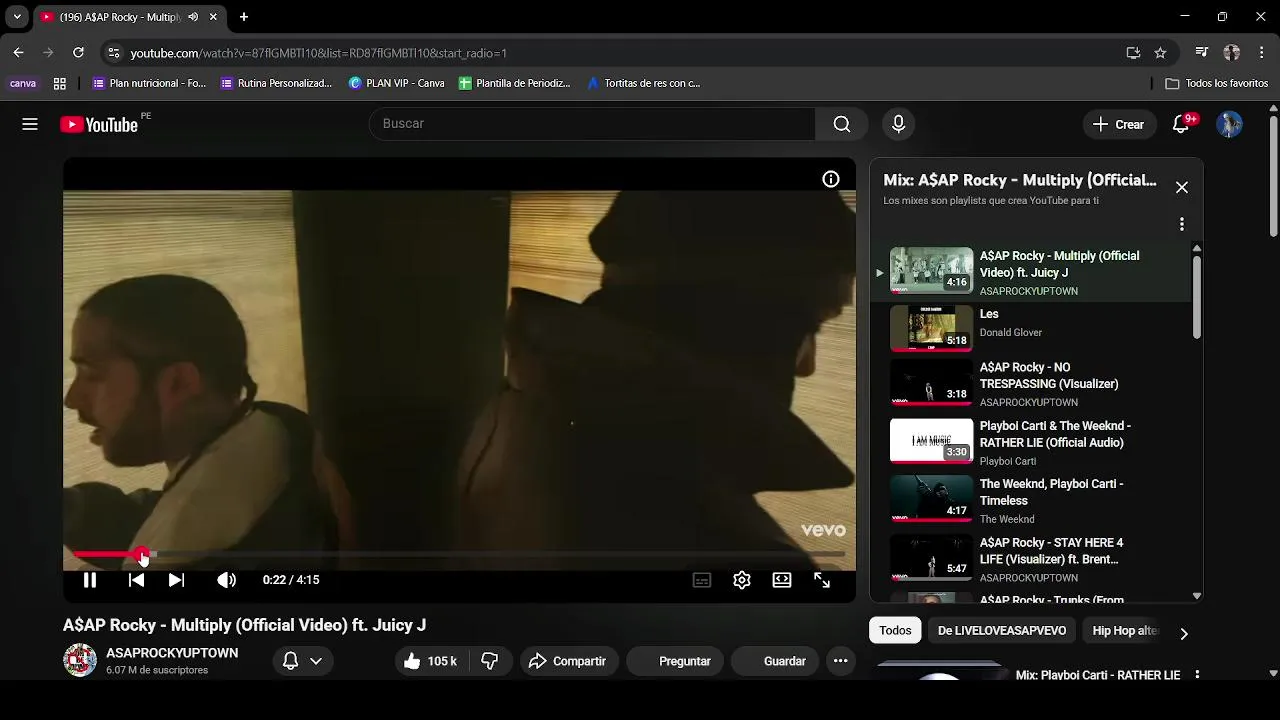Open Plan nutricional bookmark
This screenshot has height=720, width=1280.
pos(149,84)
